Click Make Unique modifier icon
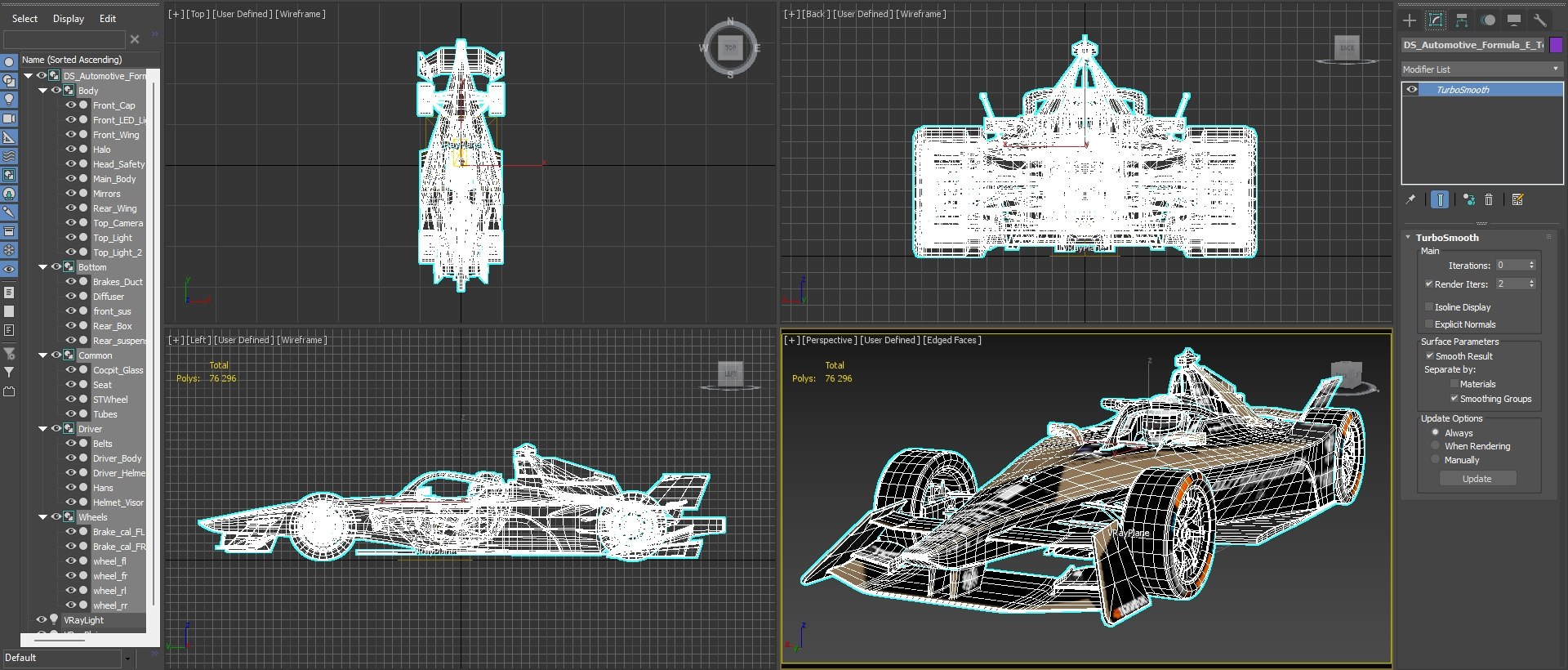Screen dimensions: 1568x670 tap(1469, 199)
